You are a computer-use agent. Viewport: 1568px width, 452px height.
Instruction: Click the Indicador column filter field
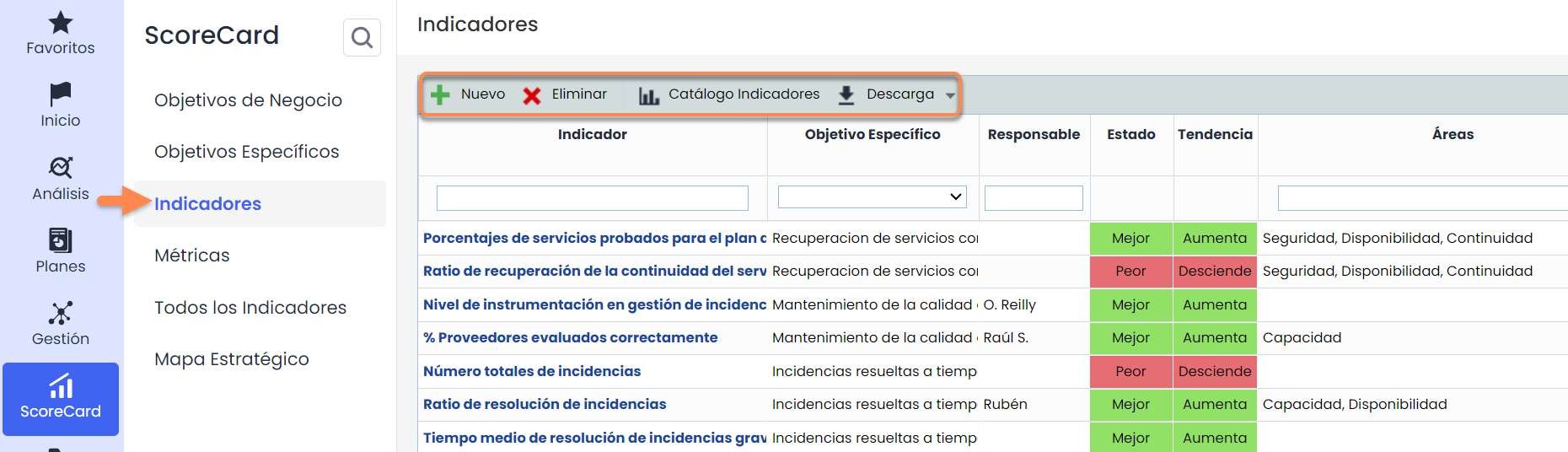(x=592, y=198)
